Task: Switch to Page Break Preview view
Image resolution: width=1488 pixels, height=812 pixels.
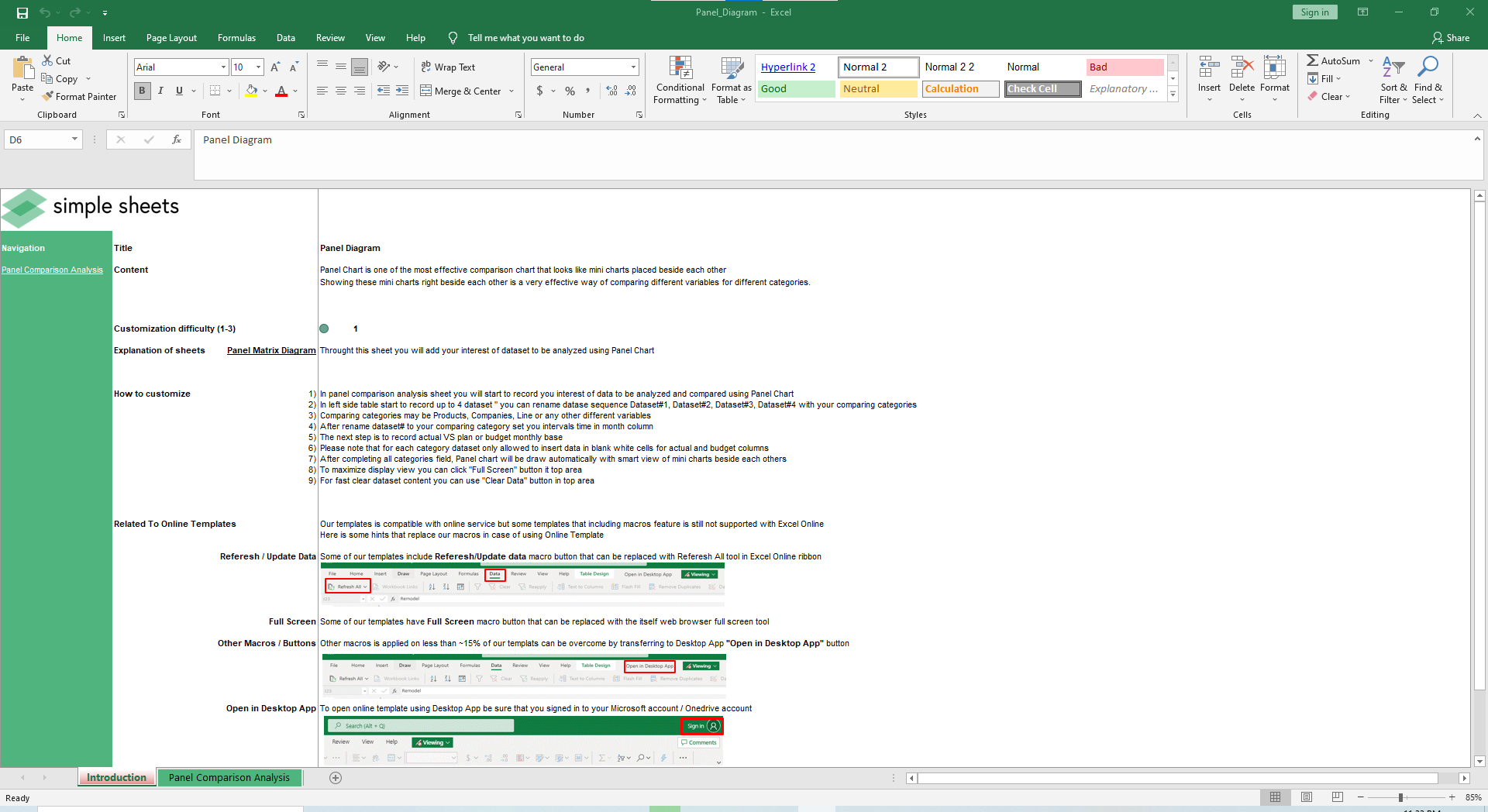Action: pyautogui.click(x=1338, y=797)
